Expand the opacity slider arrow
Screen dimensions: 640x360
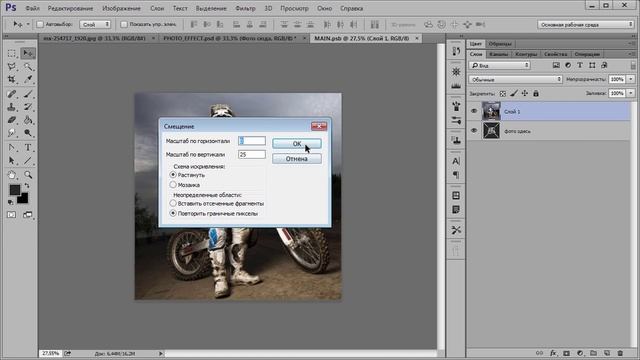pyautogui.click(x=631, y=79)
